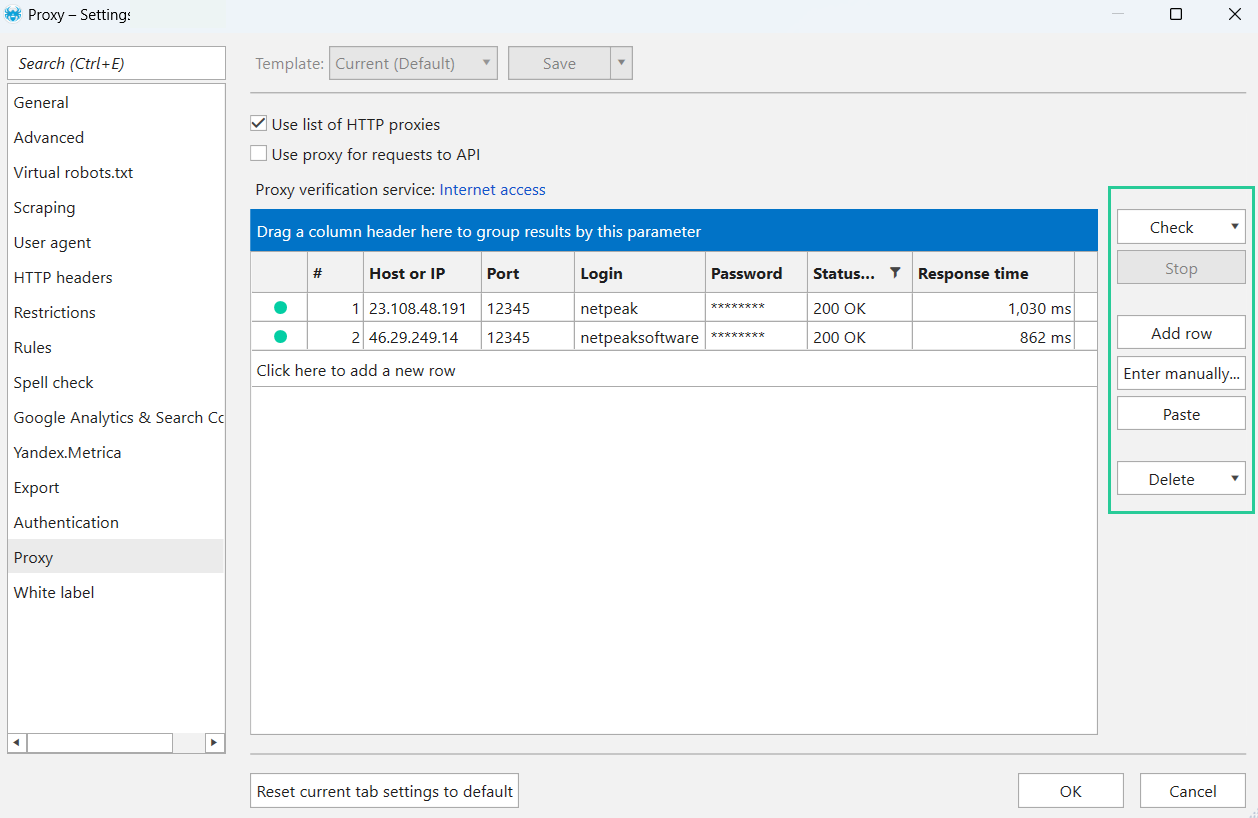Select host cell 23.108.48.191
The width and height of the screenshot is (1258, 818).
[x=422, y=308]
